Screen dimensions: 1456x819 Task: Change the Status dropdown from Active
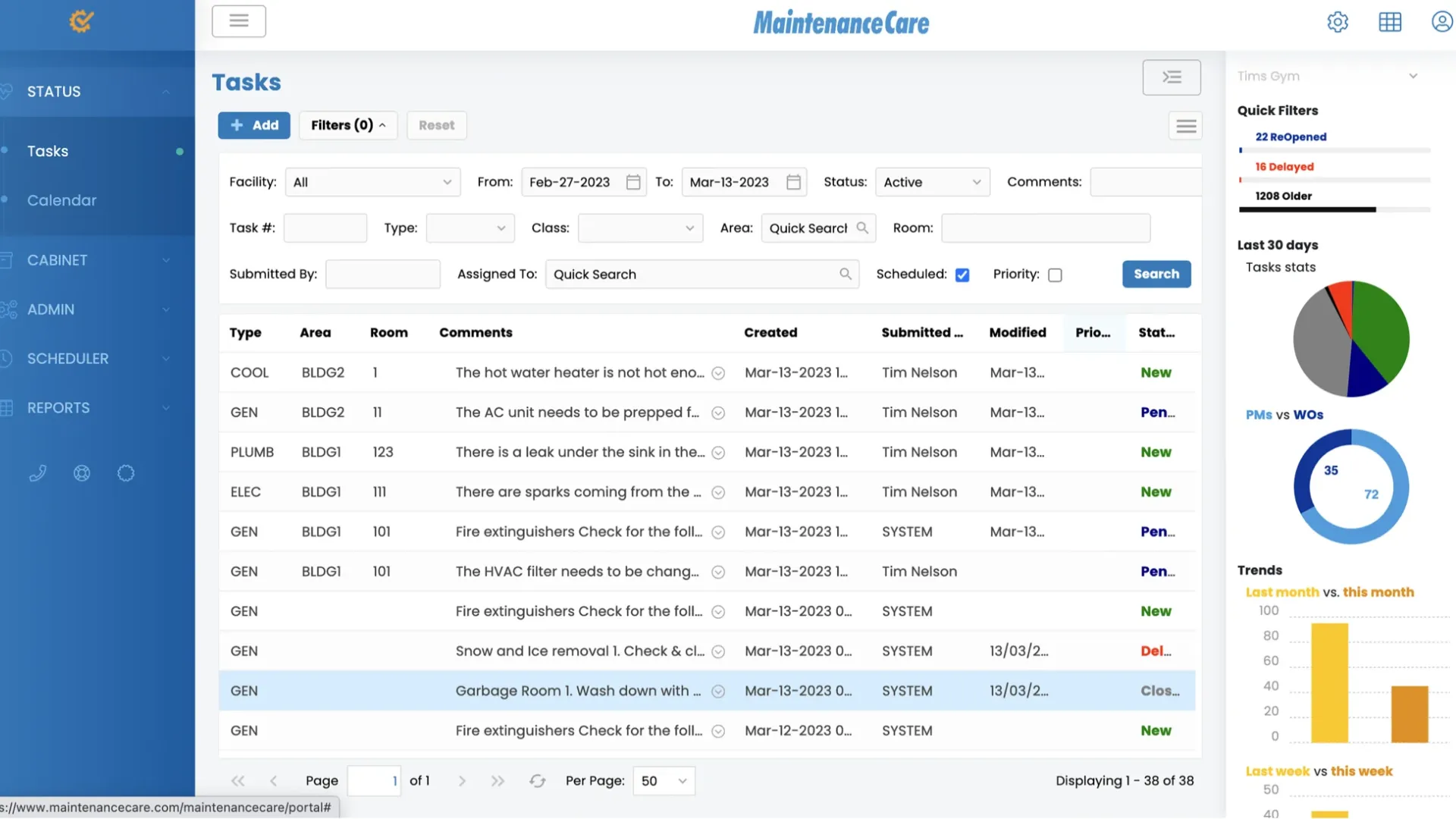click(932, 182)
